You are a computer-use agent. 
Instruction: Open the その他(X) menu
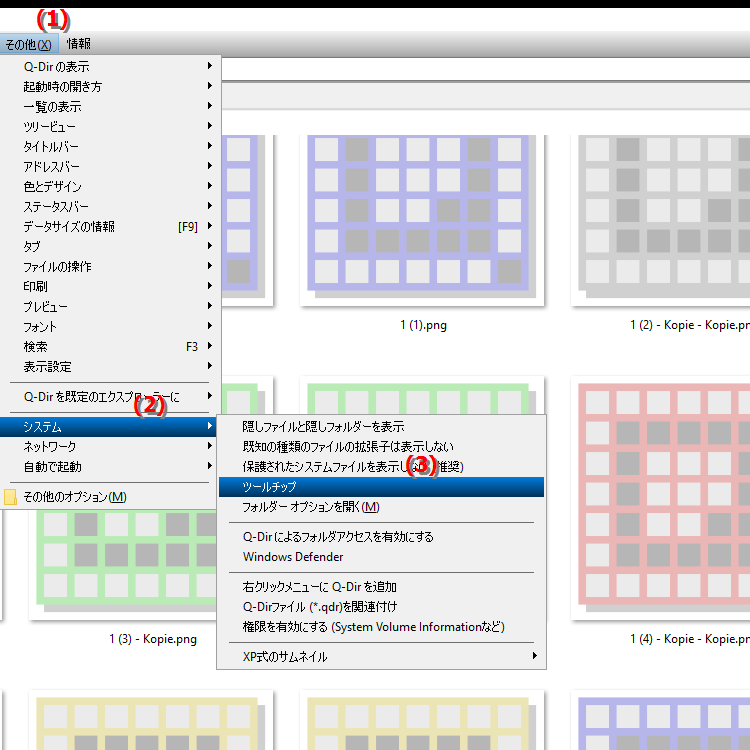pyautogui.click(x=29, y=44)
